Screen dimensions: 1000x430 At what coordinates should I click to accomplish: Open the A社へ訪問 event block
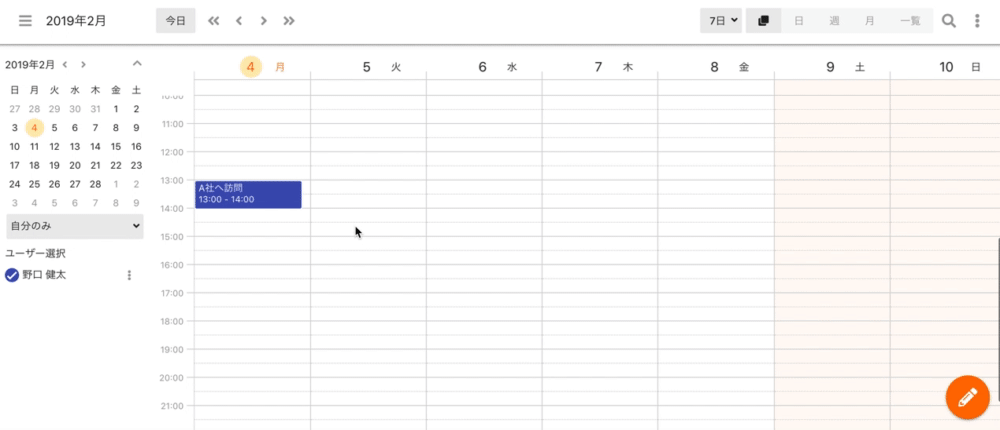tap(248, 195)
